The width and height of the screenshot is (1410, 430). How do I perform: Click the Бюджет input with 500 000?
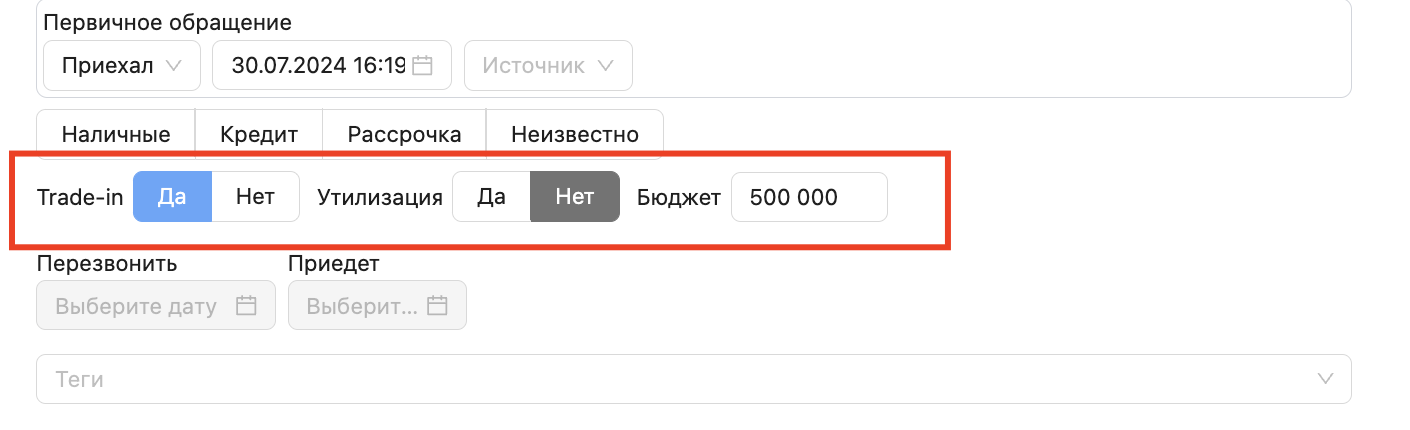pyautogui.click(x=808, y=197)
